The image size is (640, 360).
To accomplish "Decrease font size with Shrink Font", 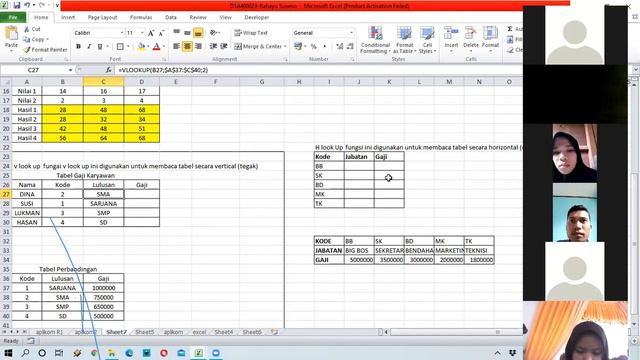I will tap(161, 33).
